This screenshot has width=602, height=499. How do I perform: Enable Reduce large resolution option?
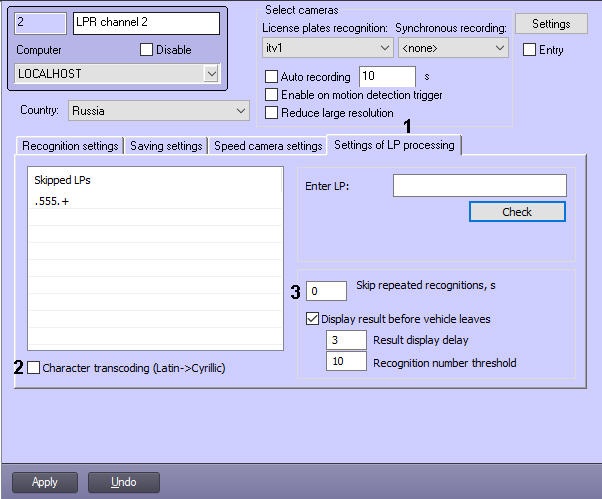click(x=271, y=113)
